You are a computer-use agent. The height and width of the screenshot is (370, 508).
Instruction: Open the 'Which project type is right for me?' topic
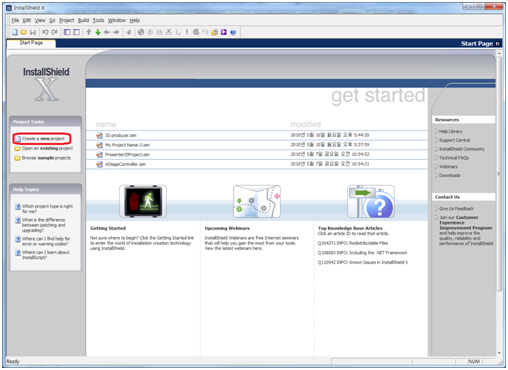(x=47, y=209)
